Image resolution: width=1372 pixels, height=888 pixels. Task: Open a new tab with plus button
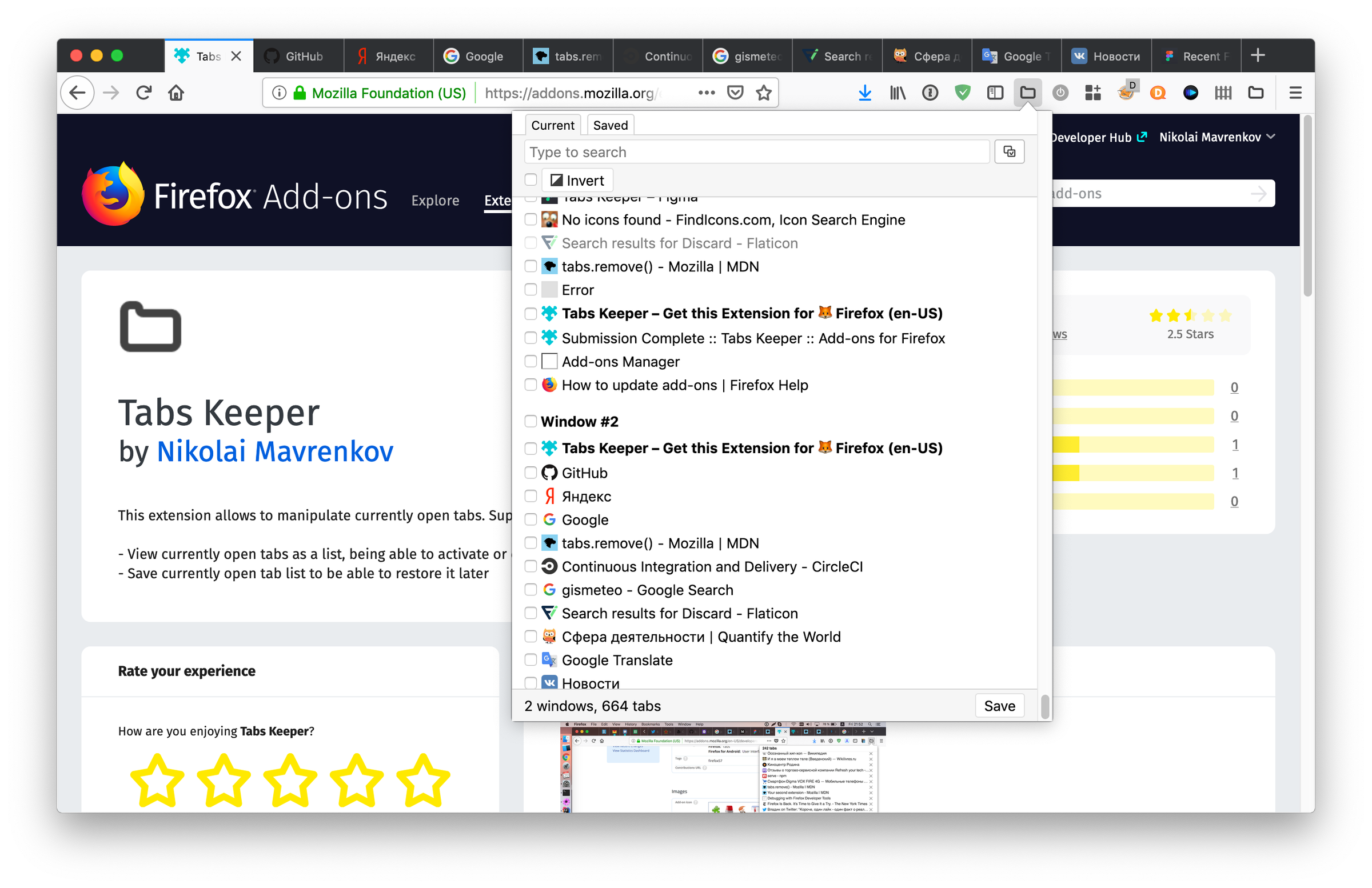[x=1258, y=55]
